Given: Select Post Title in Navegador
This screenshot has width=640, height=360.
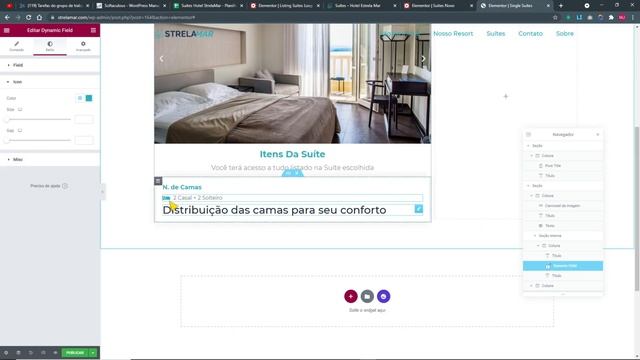Looking at the screenshot, I should [563, 166].
